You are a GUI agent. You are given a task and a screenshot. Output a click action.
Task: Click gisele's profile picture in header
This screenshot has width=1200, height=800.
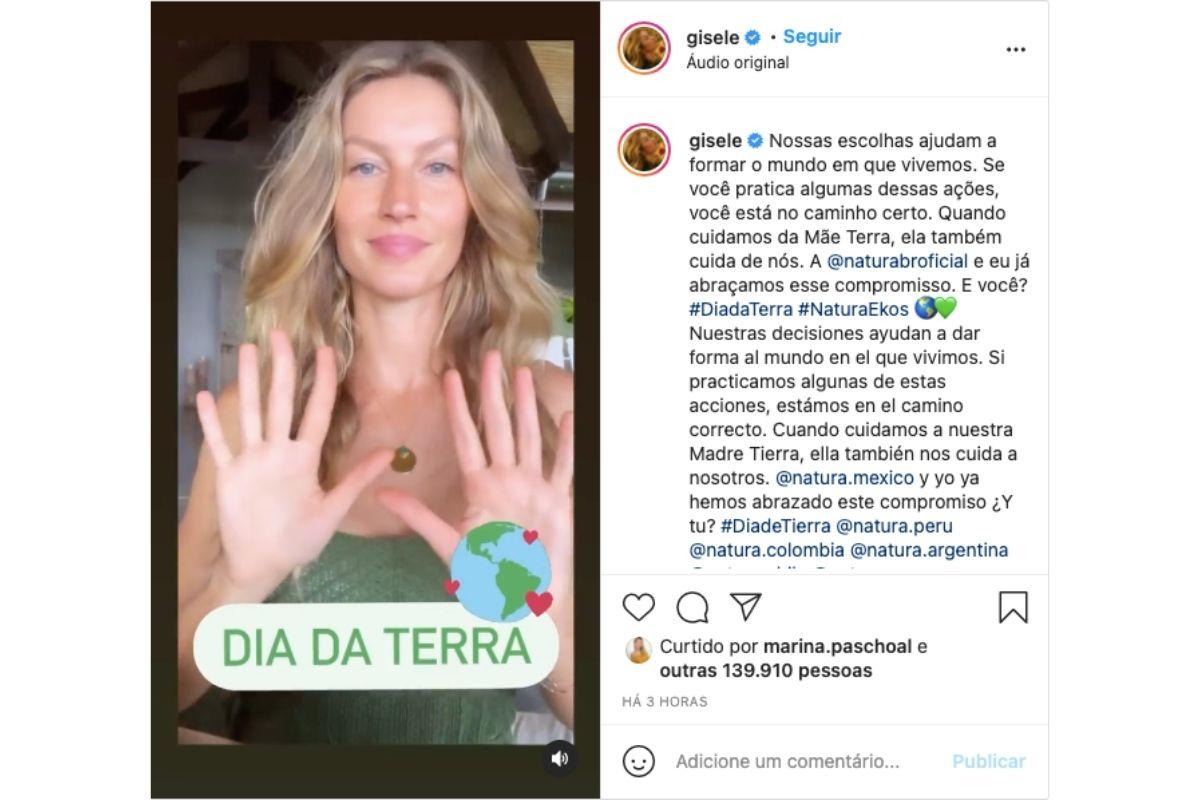coord(644,48)
